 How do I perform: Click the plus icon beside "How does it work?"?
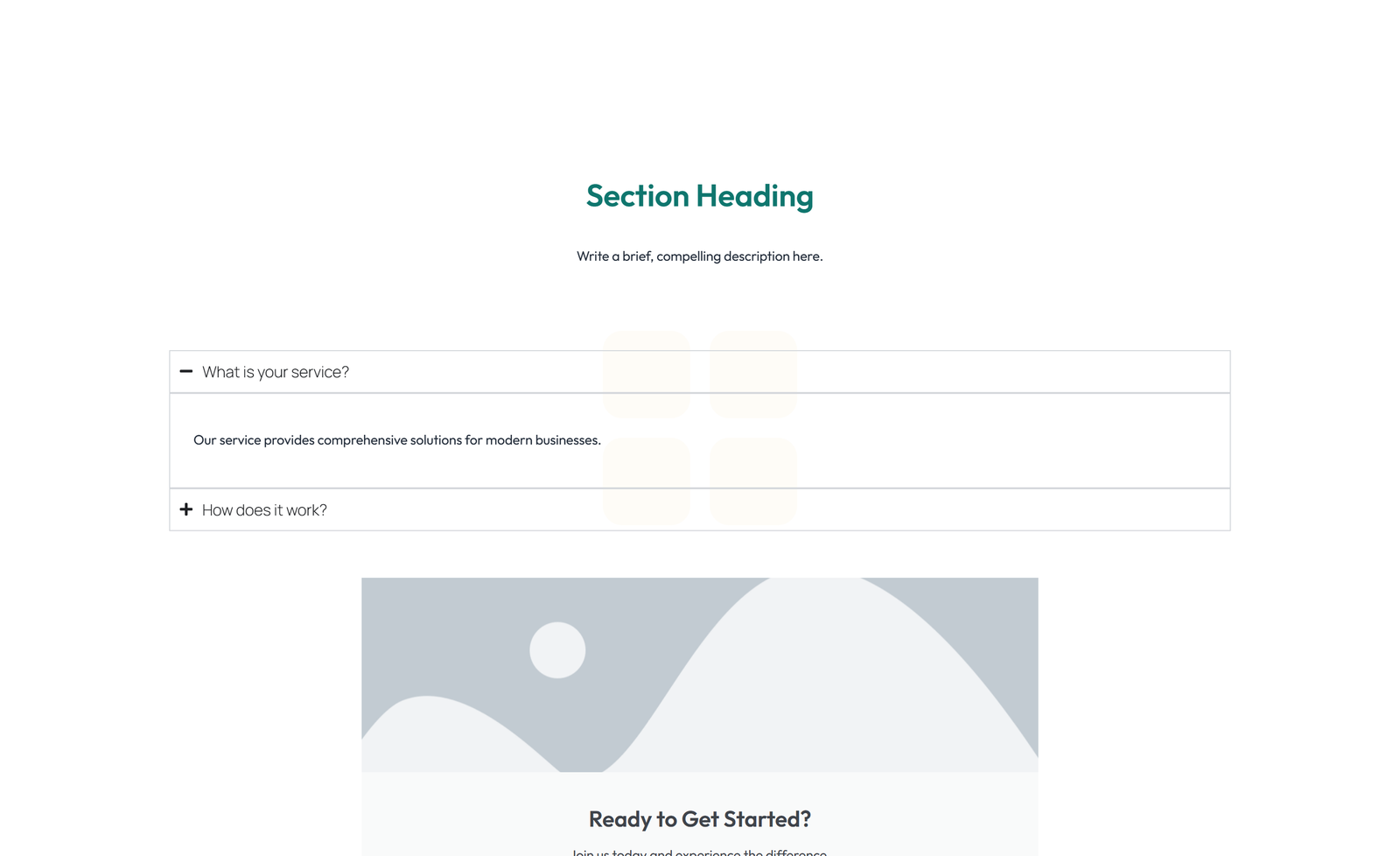pyautogui.click(x=186, y=509)
